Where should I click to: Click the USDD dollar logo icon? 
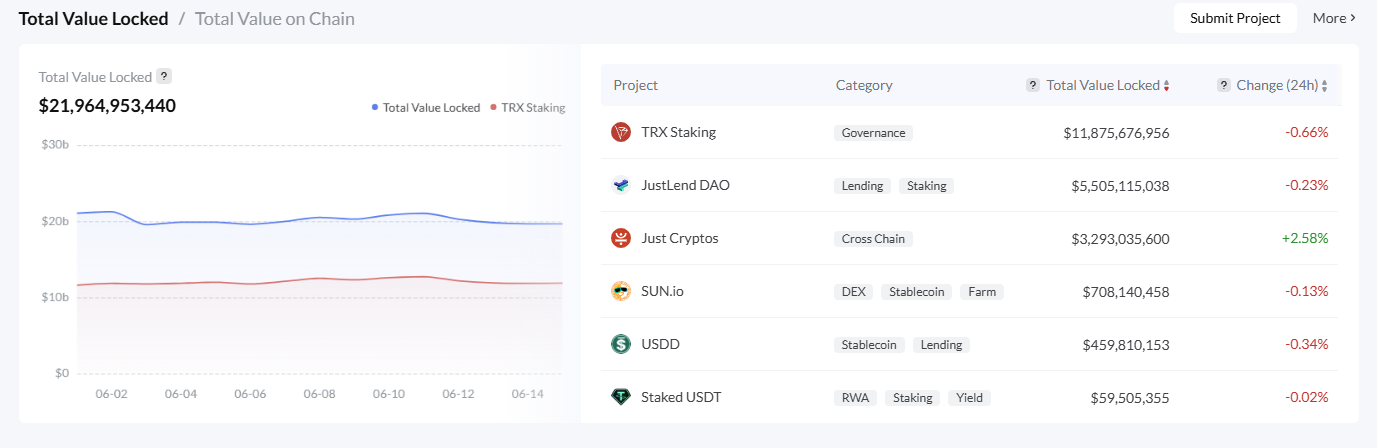[x=621, y=344]
